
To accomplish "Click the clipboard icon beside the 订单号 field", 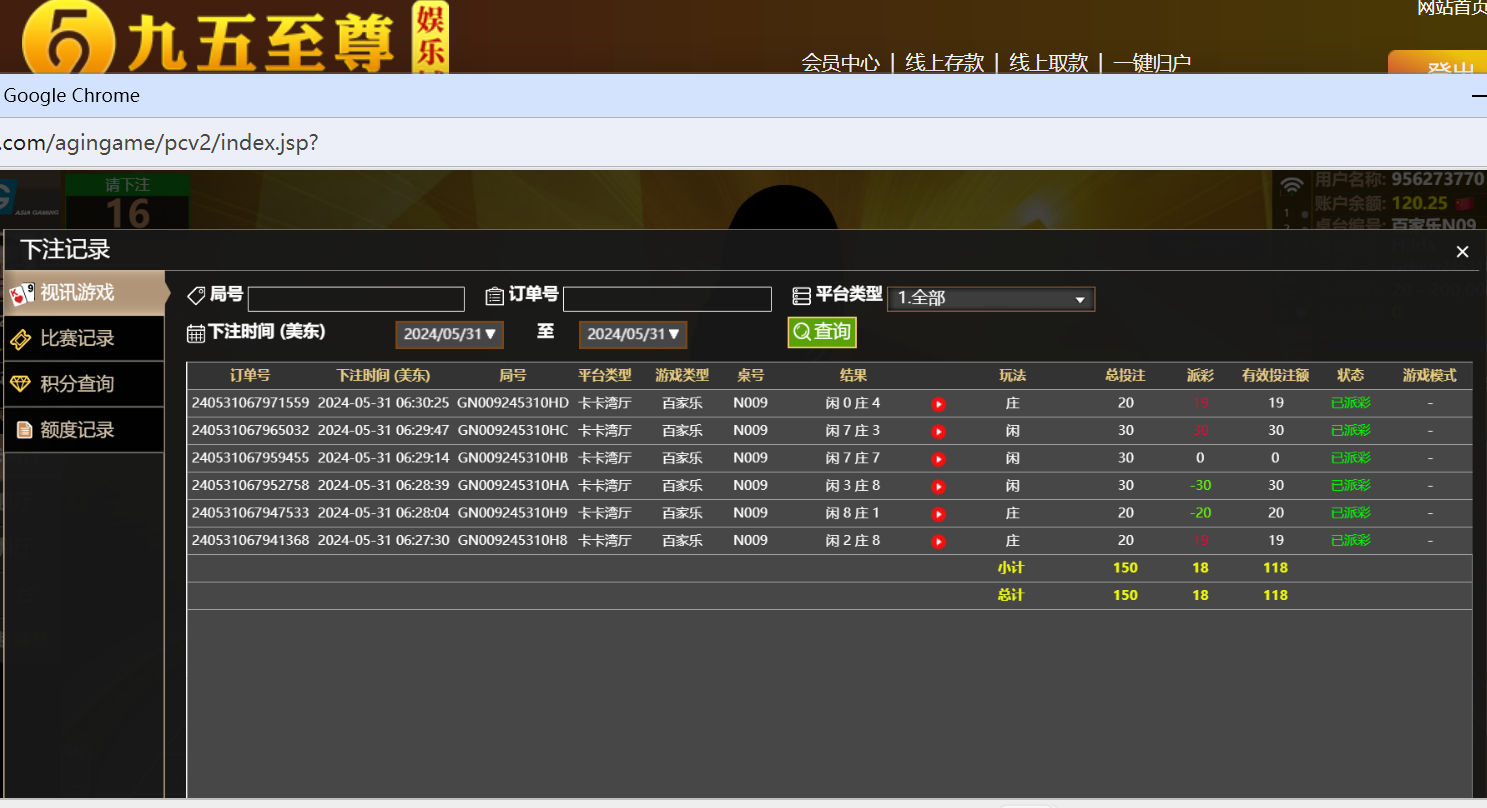I will tap(495, 294).
